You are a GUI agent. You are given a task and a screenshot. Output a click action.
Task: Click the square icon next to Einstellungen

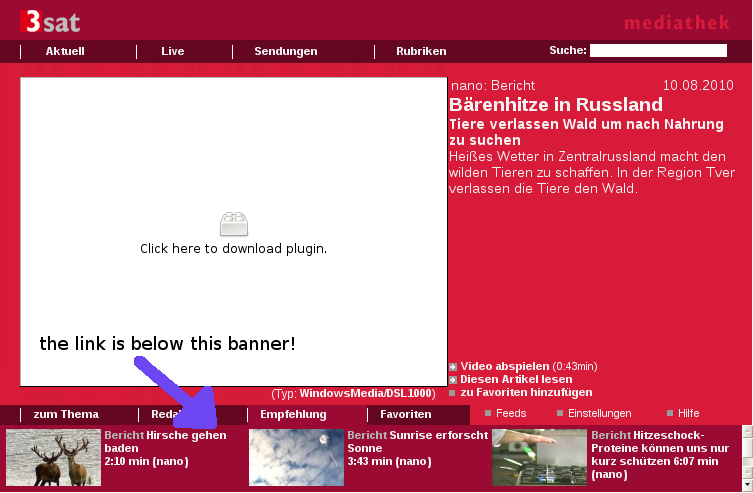(x=560, y=413)
